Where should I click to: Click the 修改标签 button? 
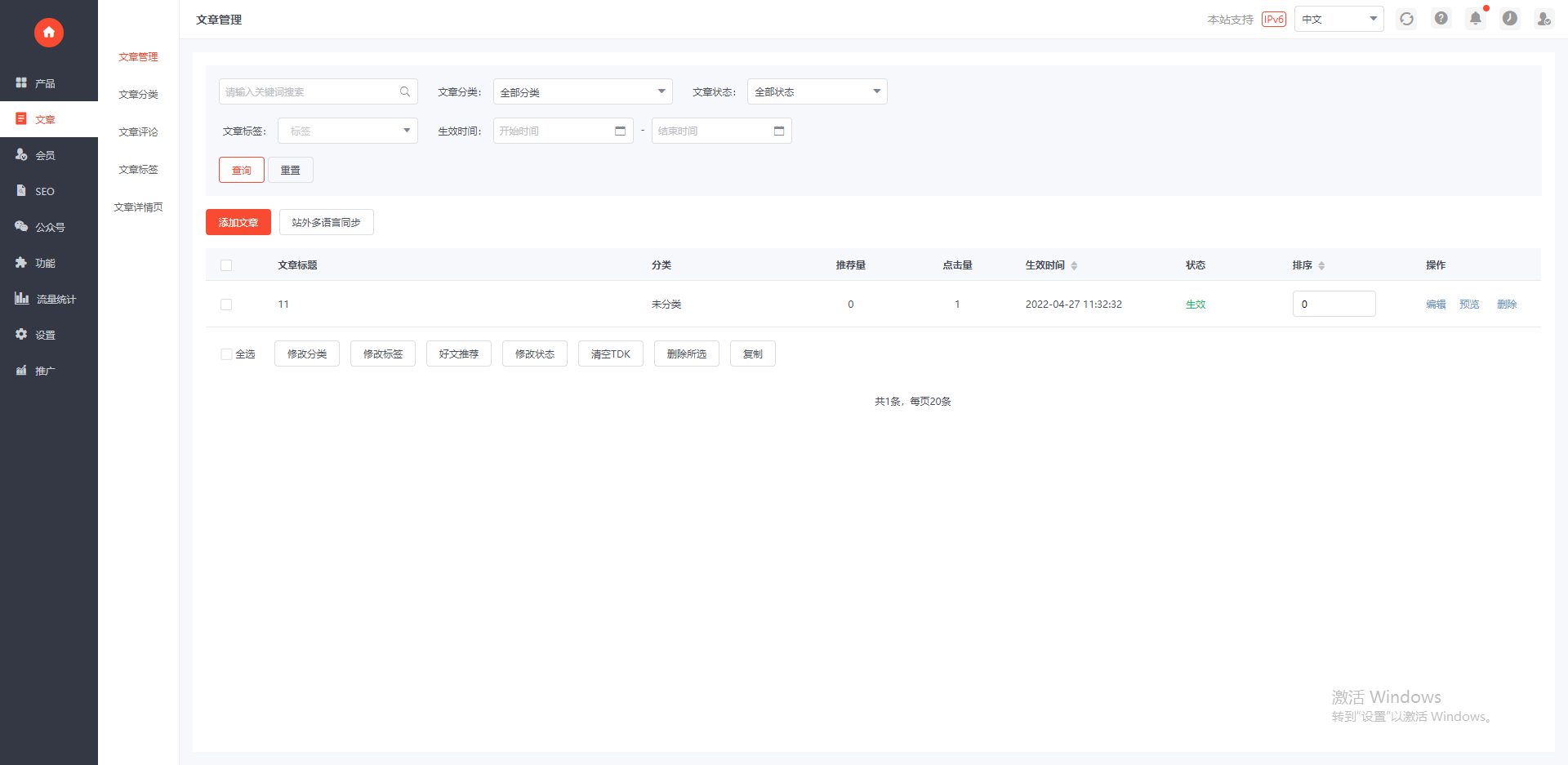coord(383,354)
